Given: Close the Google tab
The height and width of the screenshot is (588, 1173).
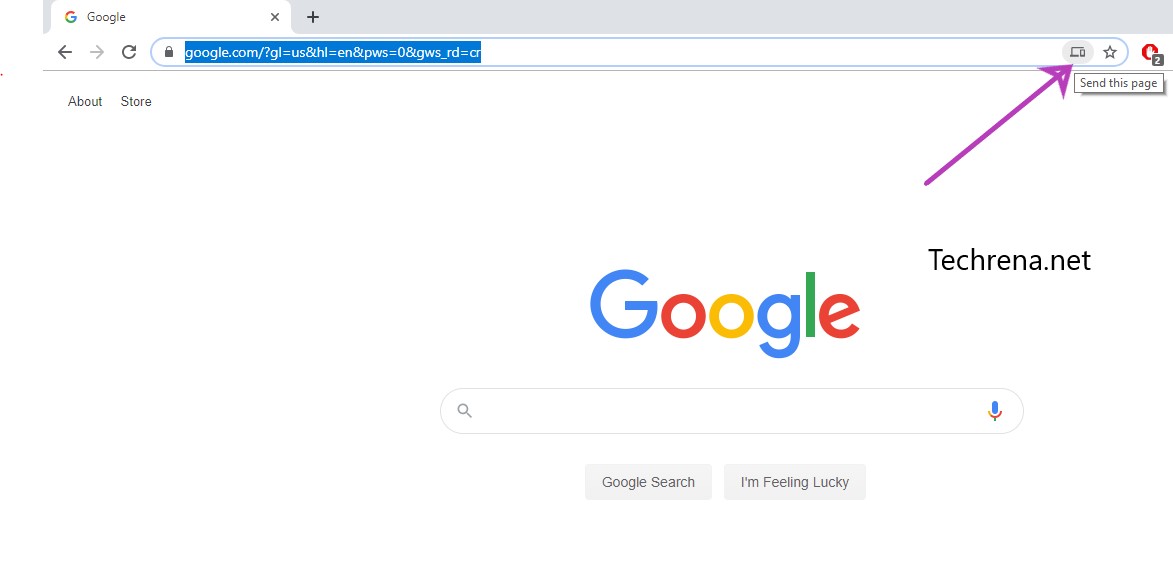Looking at the screenshot, I should (275, 16).
